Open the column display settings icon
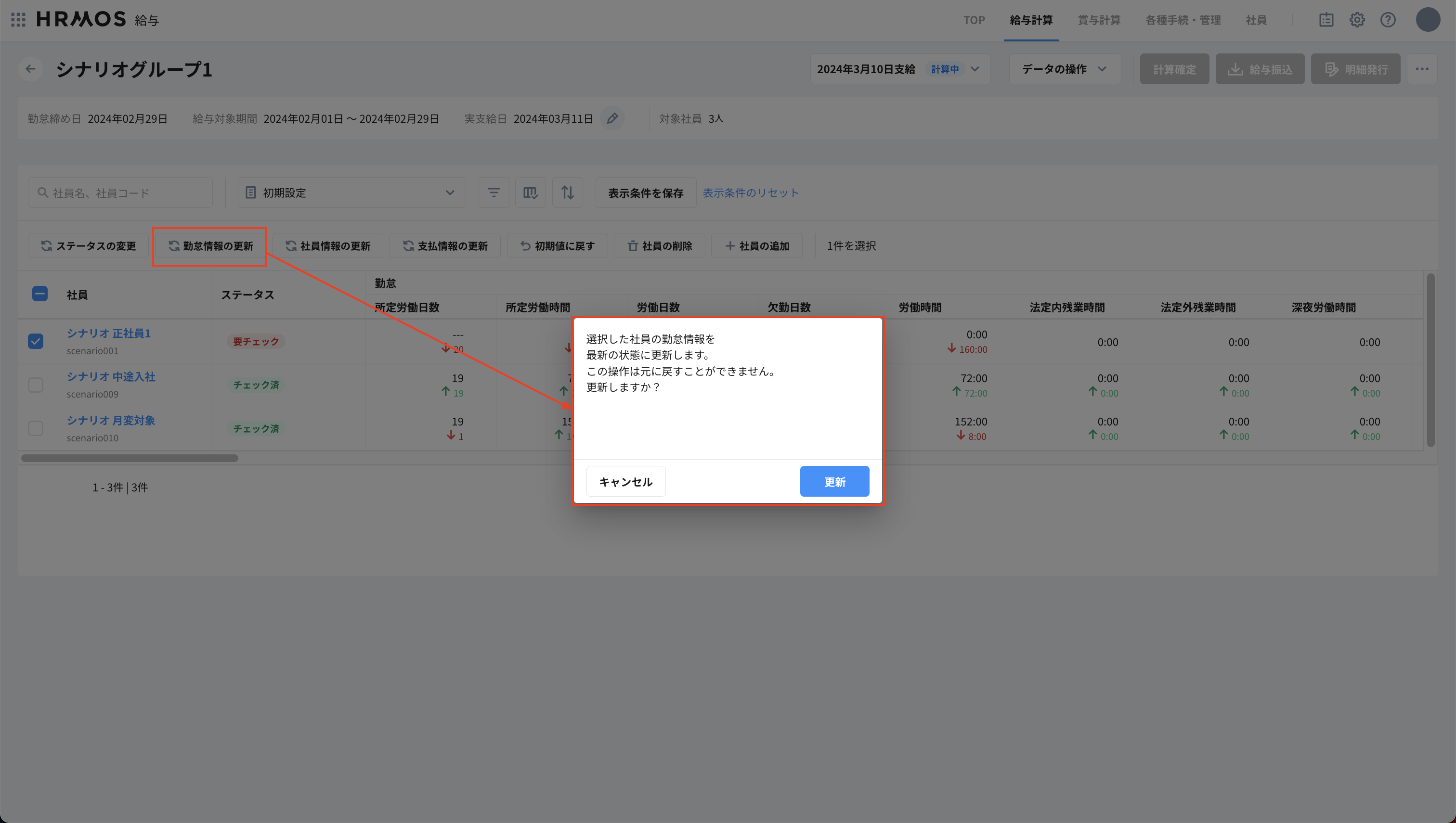 530,192
